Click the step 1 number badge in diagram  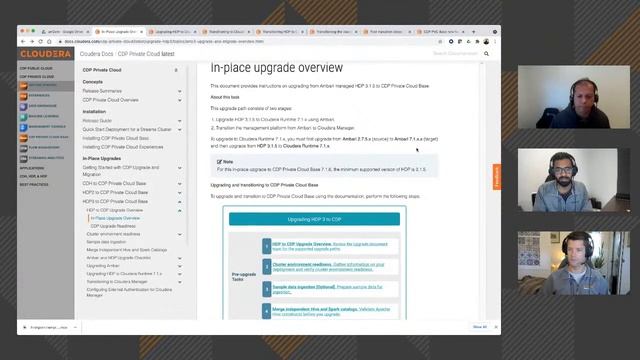[x=267, y=246]
